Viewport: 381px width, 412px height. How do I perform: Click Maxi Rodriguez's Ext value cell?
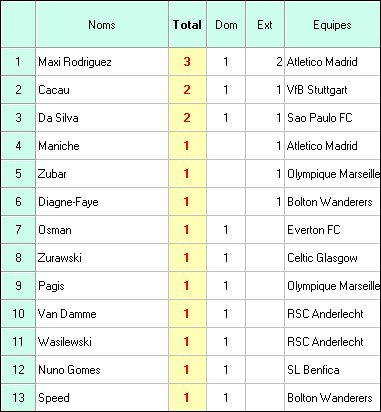(x=265, y=62)
